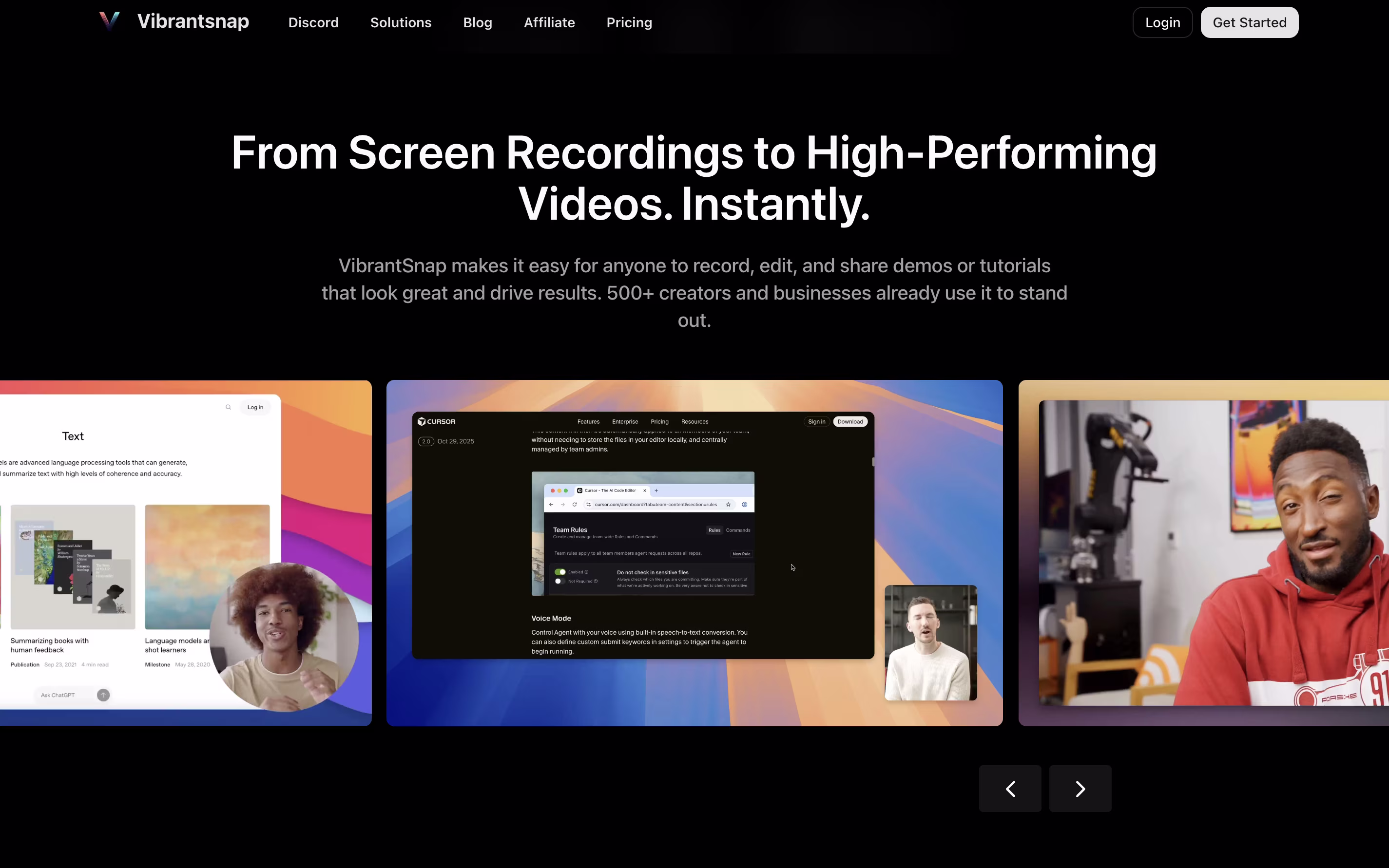The image size is (1389, 868).
Task: Open the Affiliate link
Action: pos(549,22)
